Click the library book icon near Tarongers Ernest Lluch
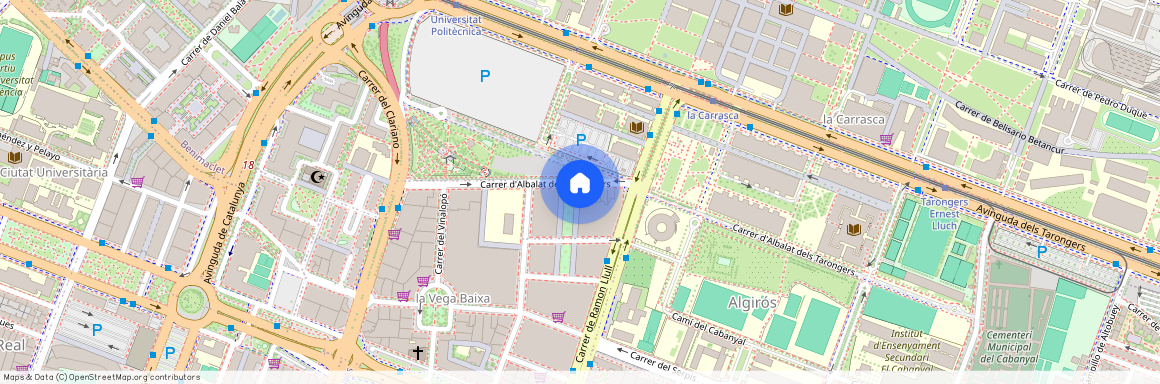 coord(854,229)
